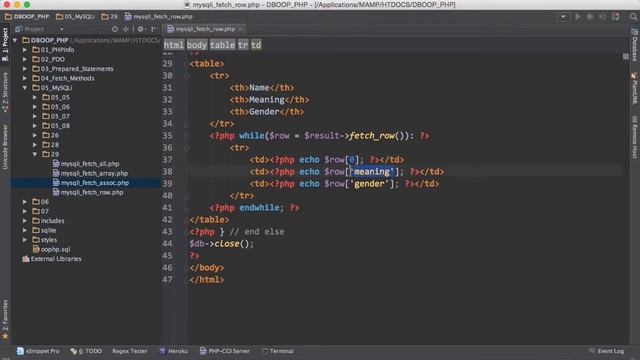Viewport: 640px width, 360px height.
Task: Open the oophp.sql file
Action: coord(51,249)
